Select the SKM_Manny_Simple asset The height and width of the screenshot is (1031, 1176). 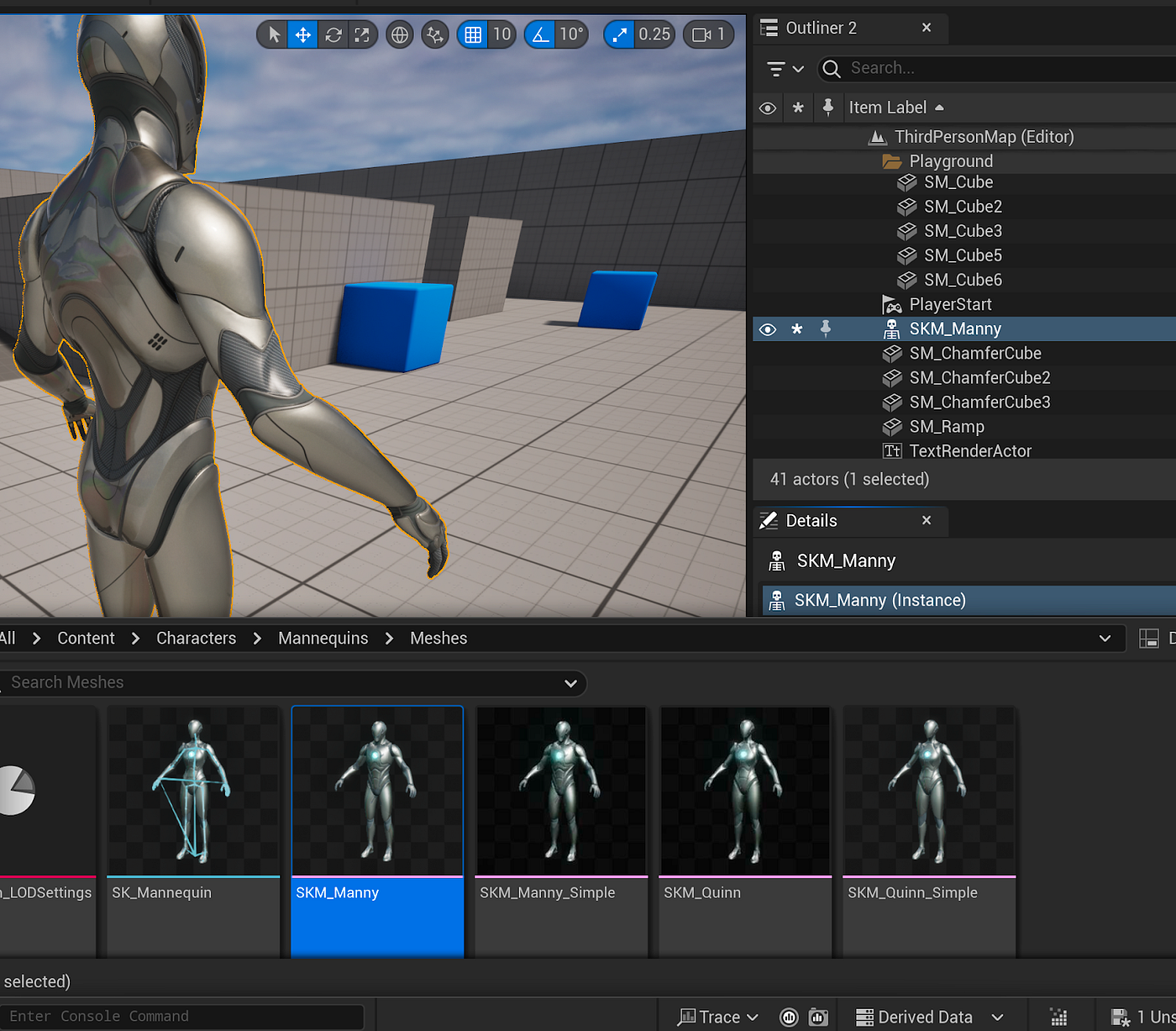(561, 831)
